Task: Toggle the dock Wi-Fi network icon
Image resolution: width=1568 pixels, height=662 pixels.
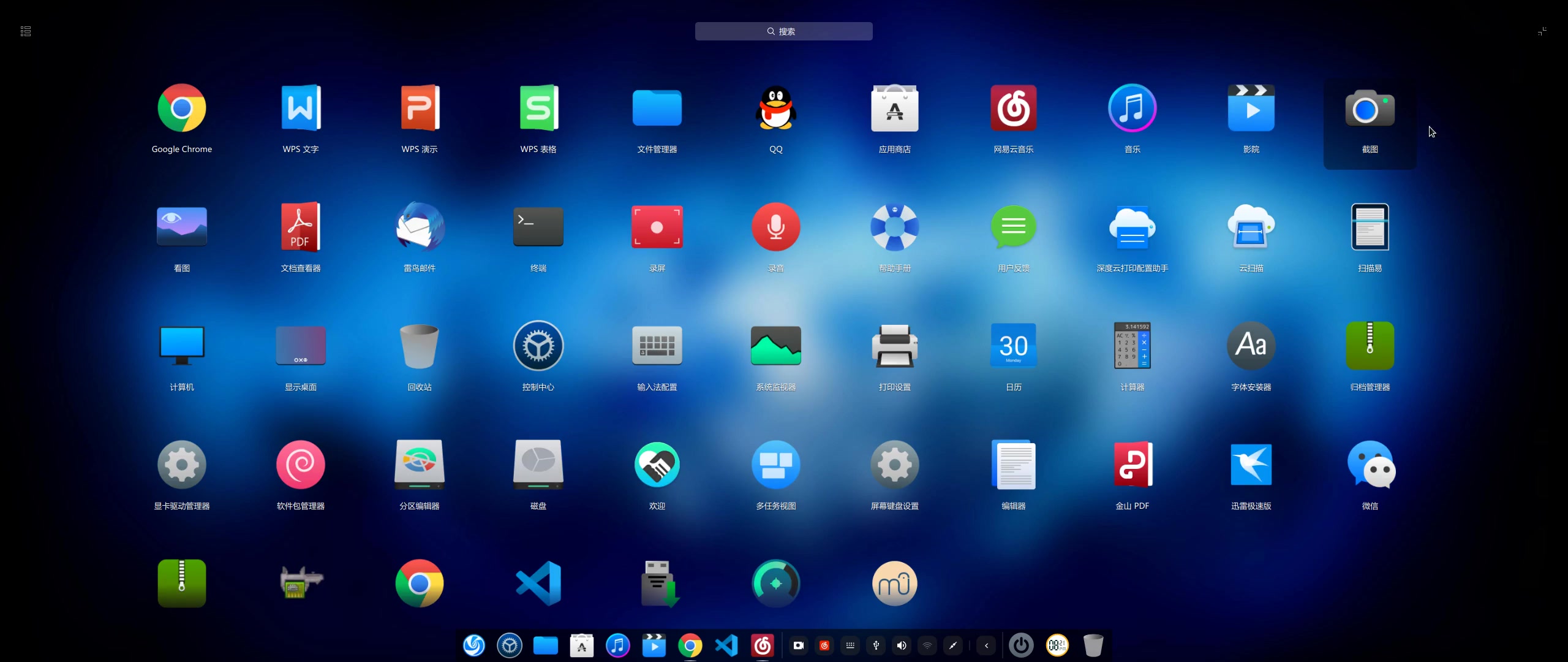Action: coord(927,645)
